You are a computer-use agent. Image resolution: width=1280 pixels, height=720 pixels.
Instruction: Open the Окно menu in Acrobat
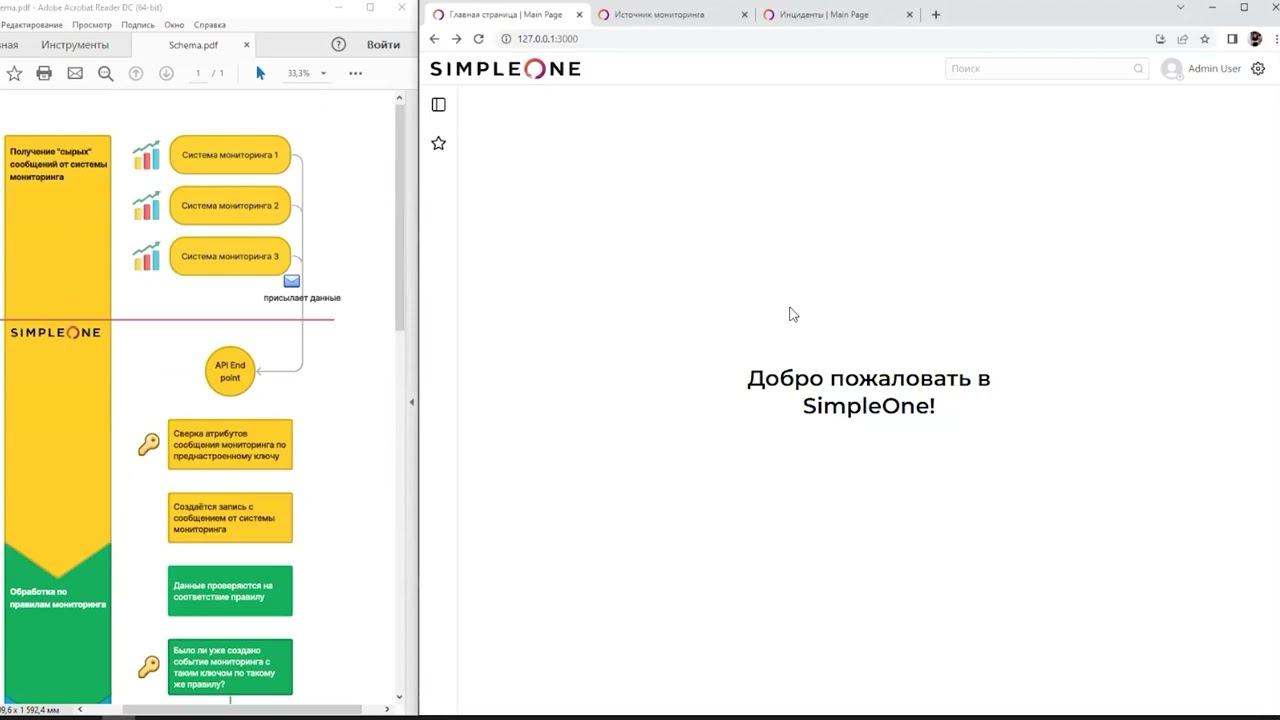174,24
